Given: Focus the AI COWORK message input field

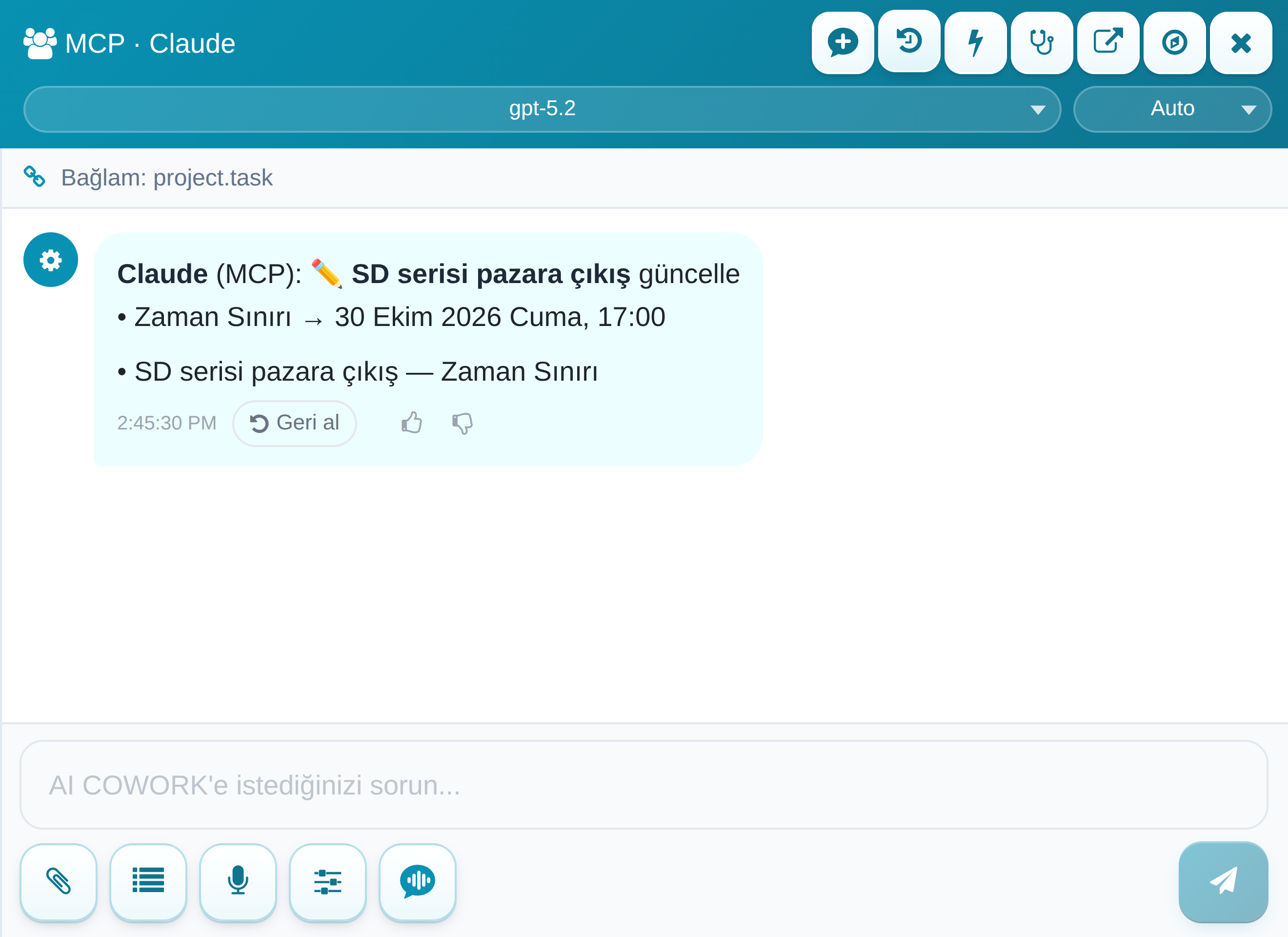Looking at the screenshot, I should pyautogui.click(x=644, y=784).
